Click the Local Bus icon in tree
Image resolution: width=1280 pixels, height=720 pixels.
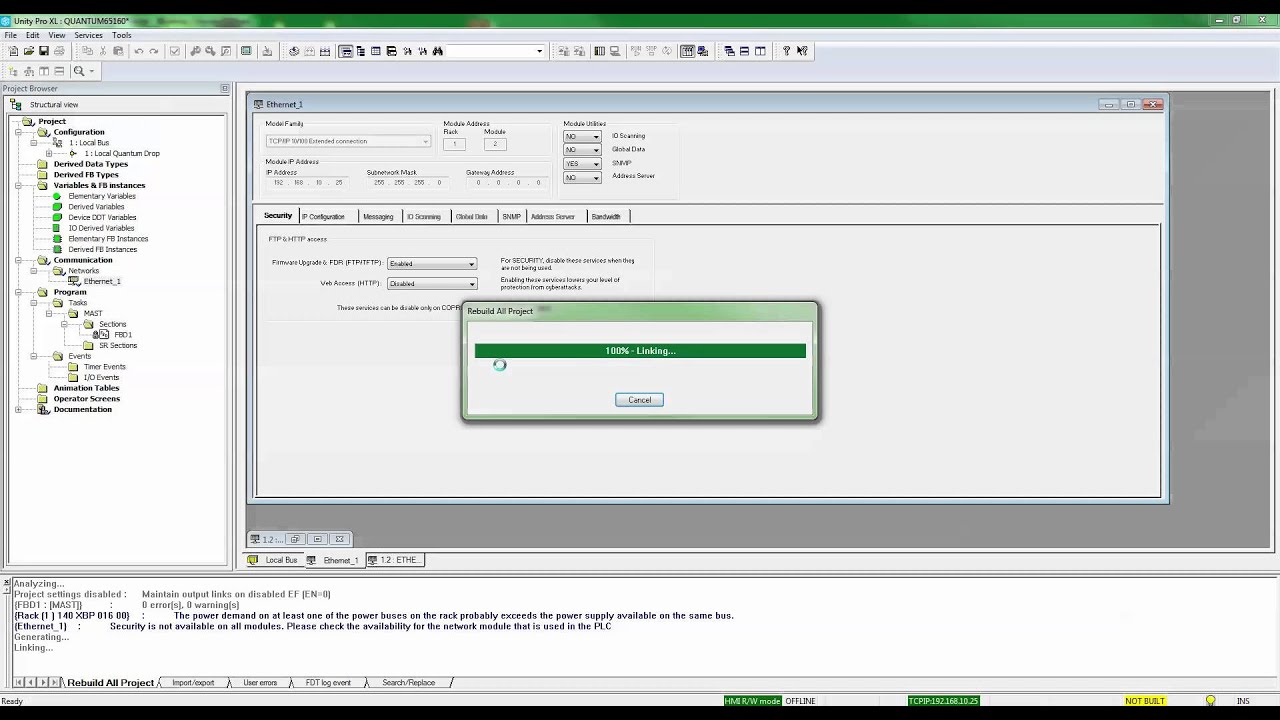coord(58,143)
